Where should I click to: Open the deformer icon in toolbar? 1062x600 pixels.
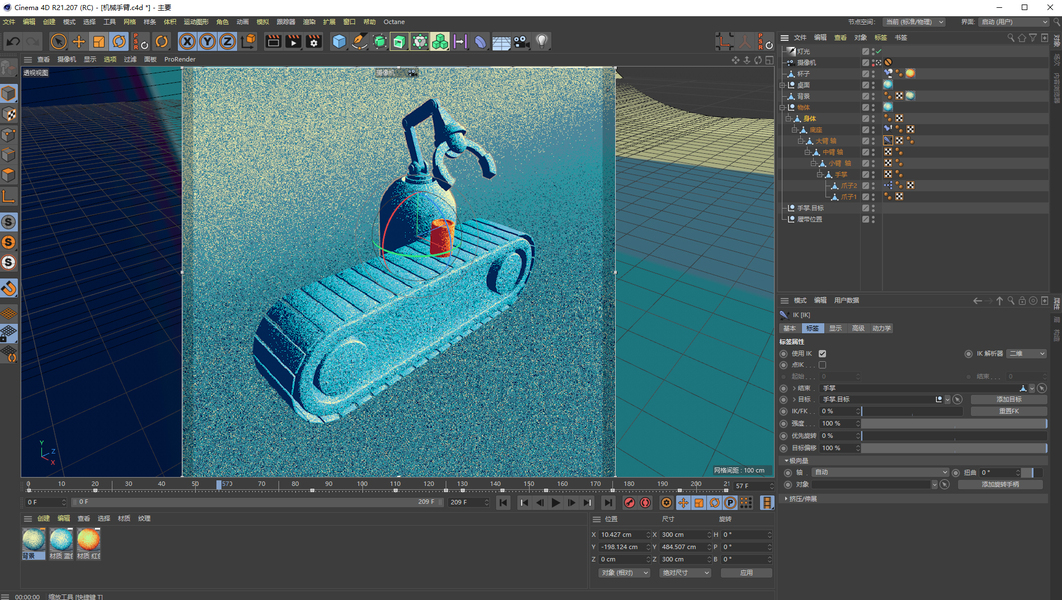tap(480, 41)
